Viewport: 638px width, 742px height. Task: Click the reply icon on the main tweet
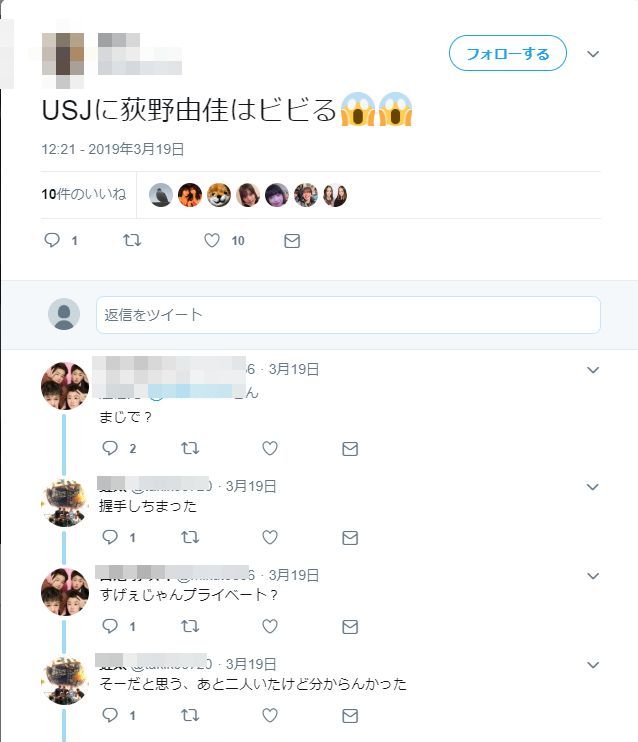(x=52, y=240)
